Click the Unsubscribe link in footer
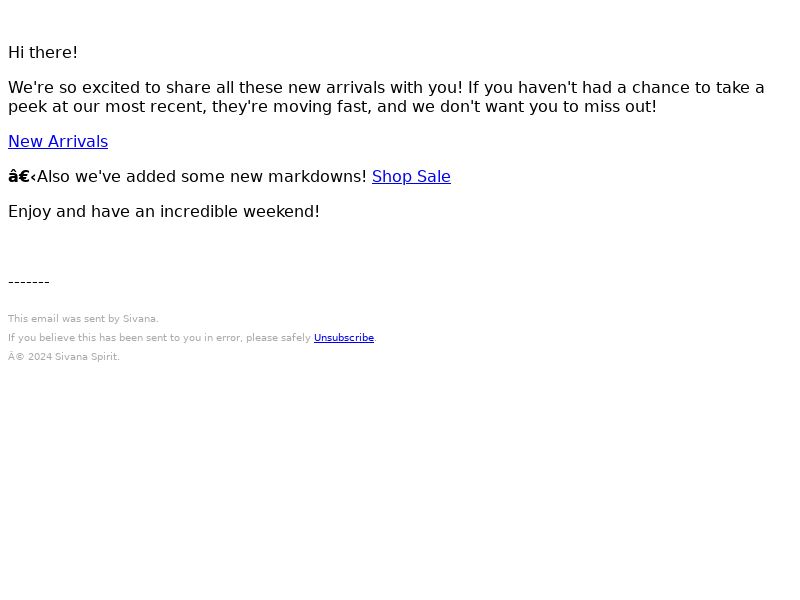This screenshot has width=800, height=600. click(344, 338)
